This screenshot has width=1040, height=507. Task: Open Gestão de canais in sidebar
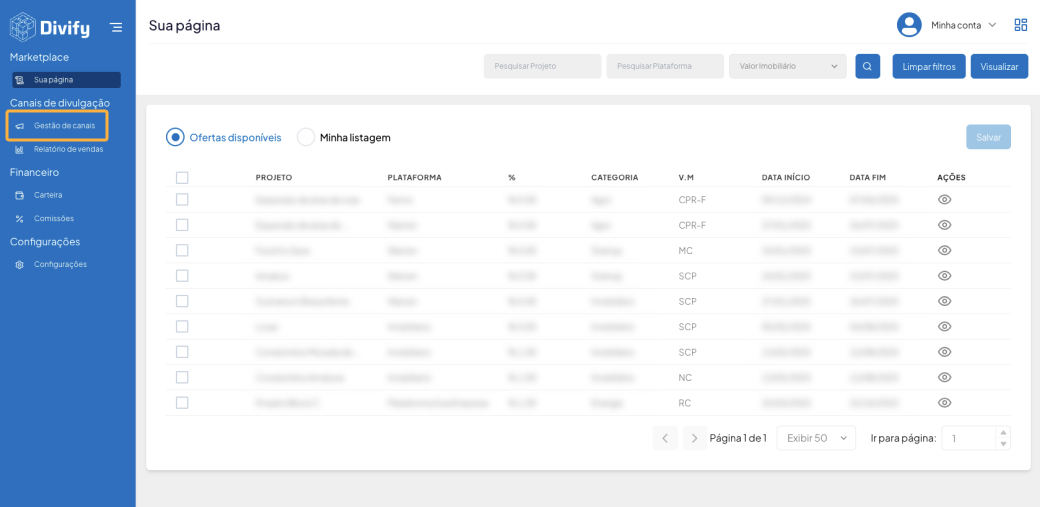[x=64, y=126]
